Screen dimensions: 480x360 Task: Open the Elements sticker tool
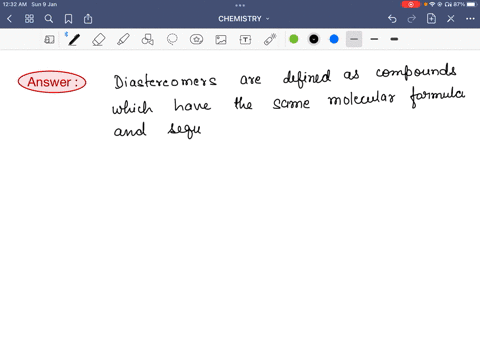197,39
